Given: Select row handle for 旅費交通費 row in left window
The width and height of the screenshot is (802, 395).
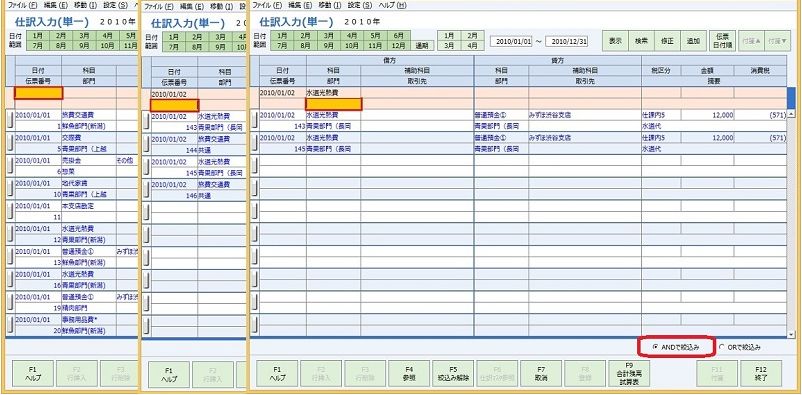Looking at the screenshot, I should coord(10,120).
